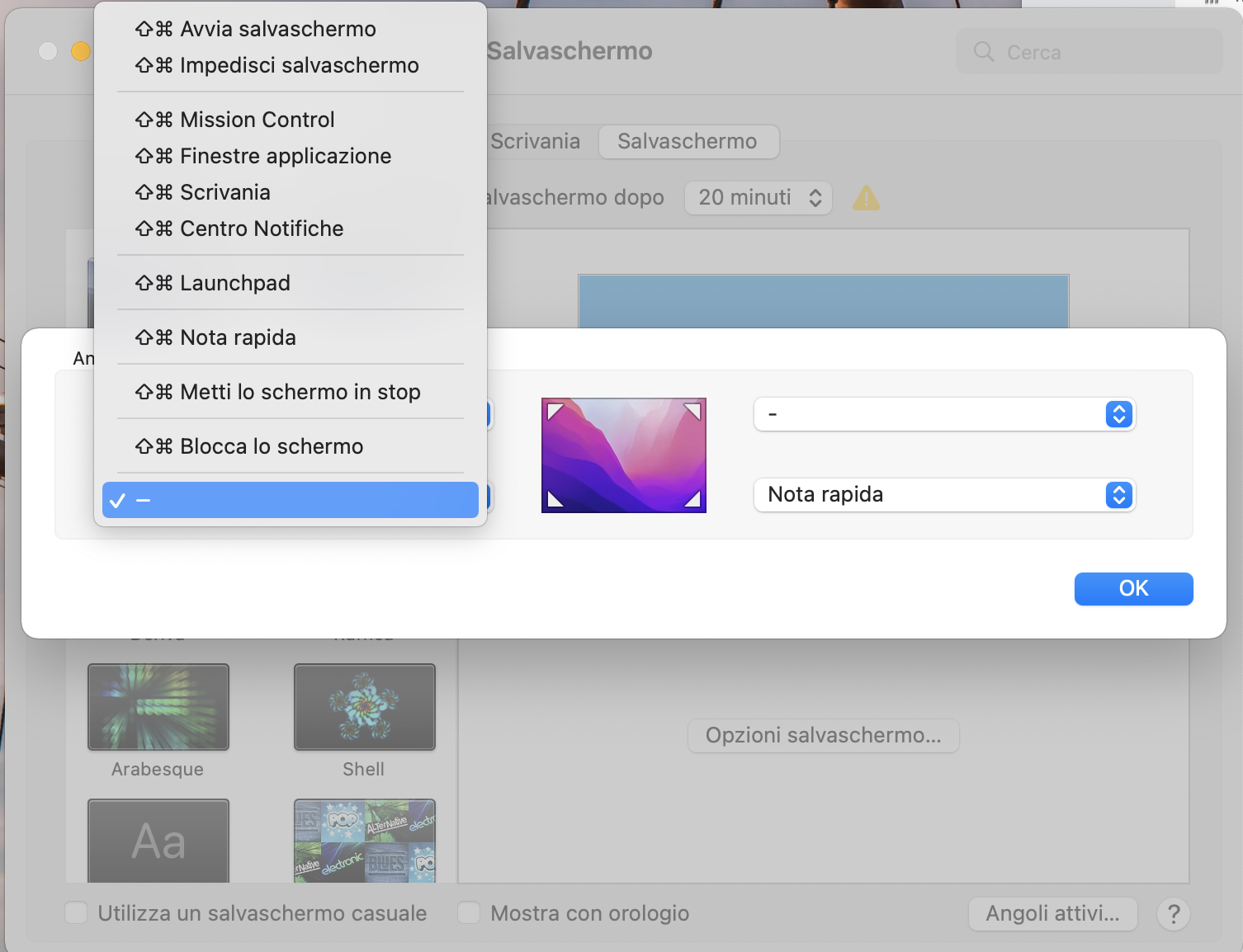1243x952 pixels.
Task: Expand the 20 minuti delay dropdown
Action: coord(759,198)
